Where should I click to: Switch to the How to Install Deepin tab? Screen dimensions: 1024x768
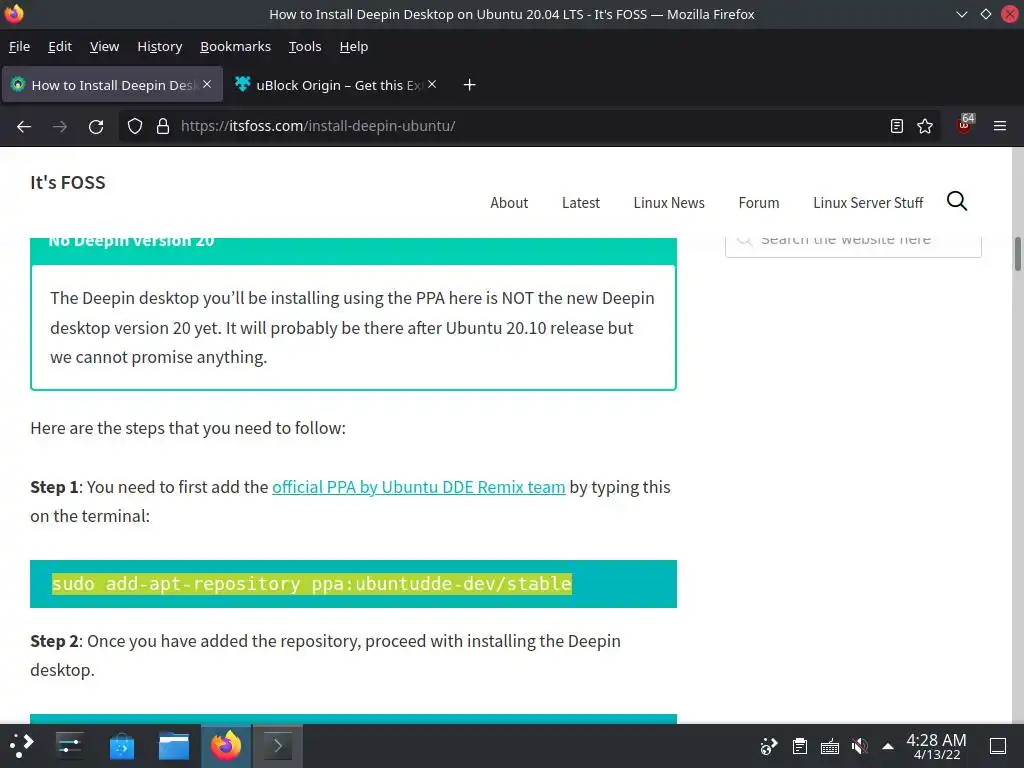112,85
